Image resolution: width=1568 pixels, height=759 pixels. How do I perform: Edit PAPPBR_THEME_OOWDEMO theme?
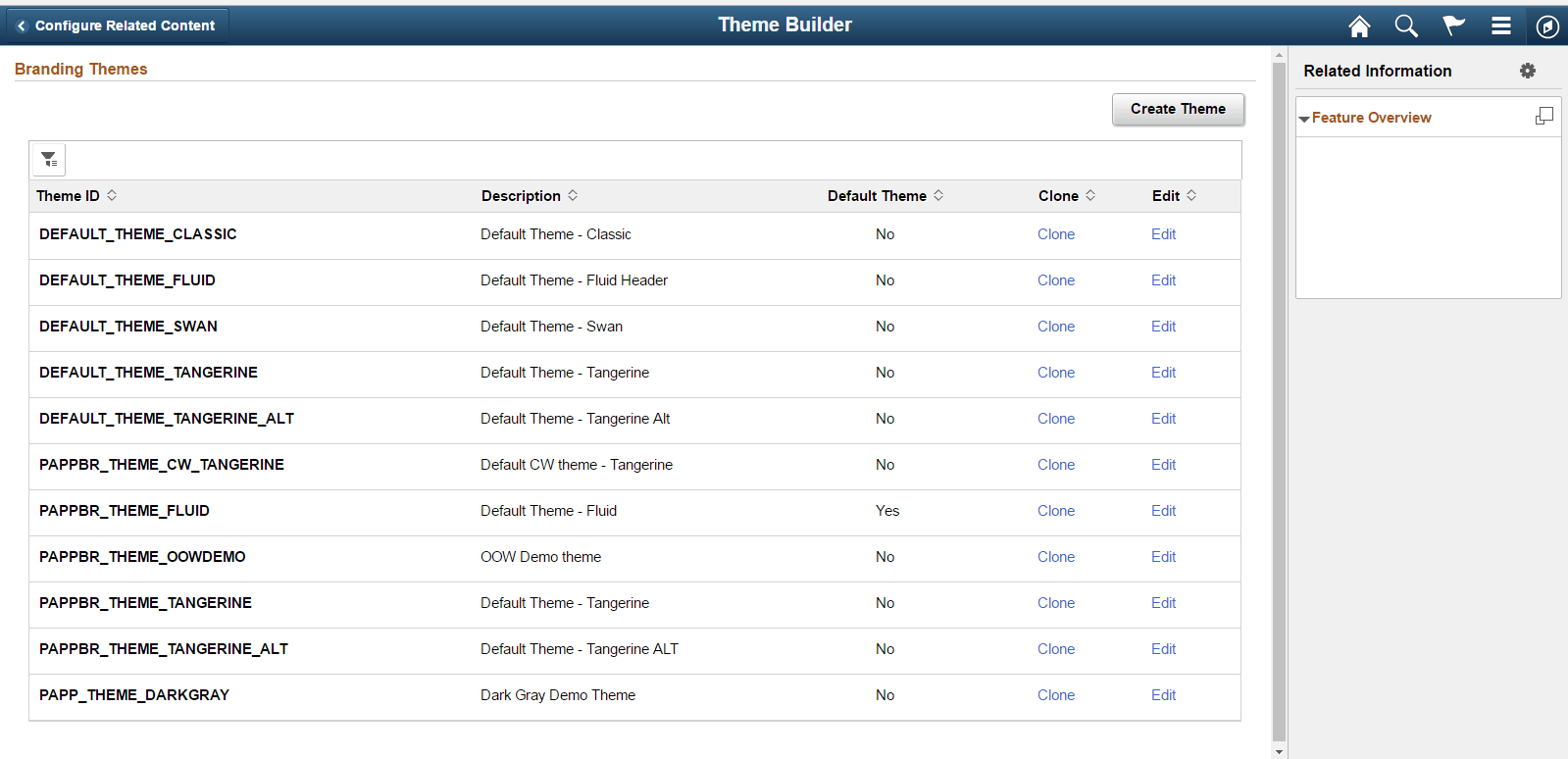click(1163, 557)
